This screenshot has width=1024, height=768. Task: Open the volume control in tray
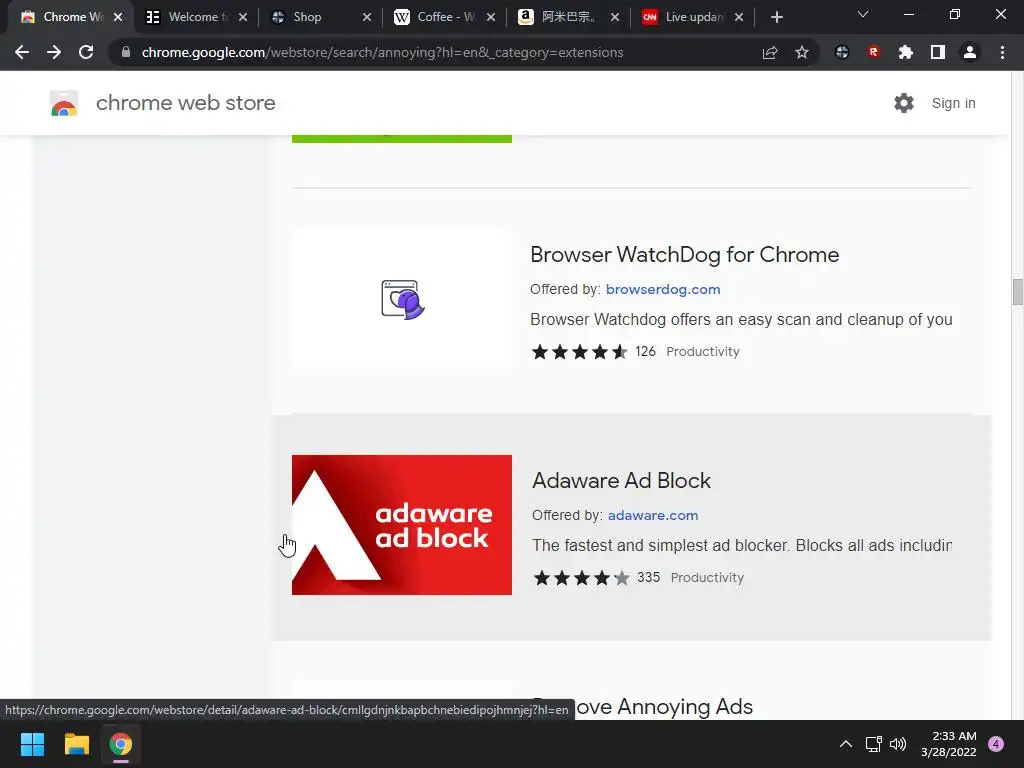898,744
